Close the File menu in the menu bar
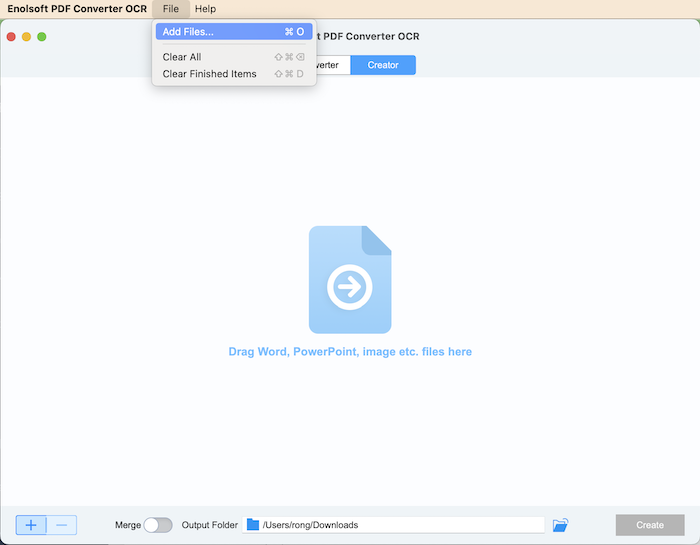This screenshot has width=700, height=545. (x=171, y=9)
